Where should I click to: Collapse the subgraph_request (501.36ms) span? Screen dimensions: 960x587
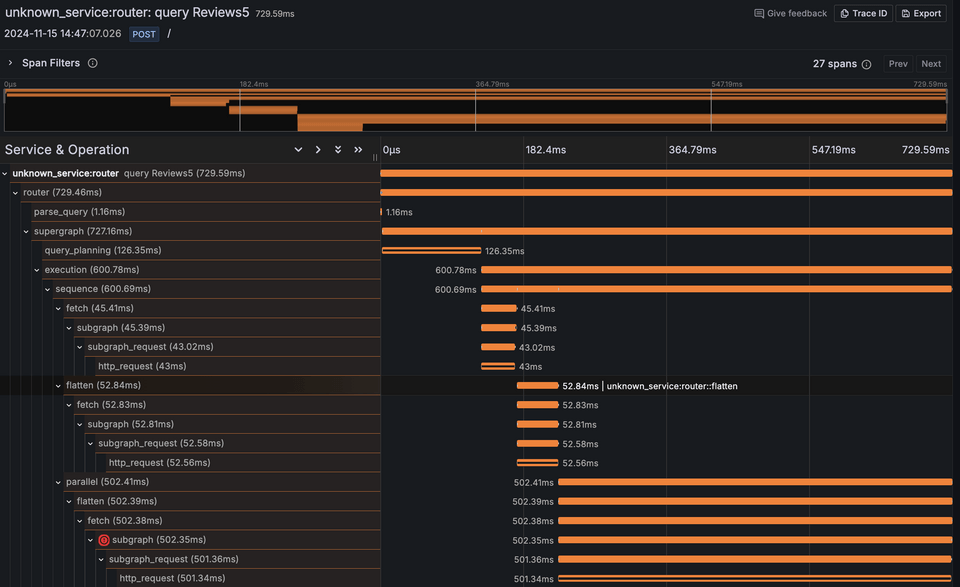[101, 559]
